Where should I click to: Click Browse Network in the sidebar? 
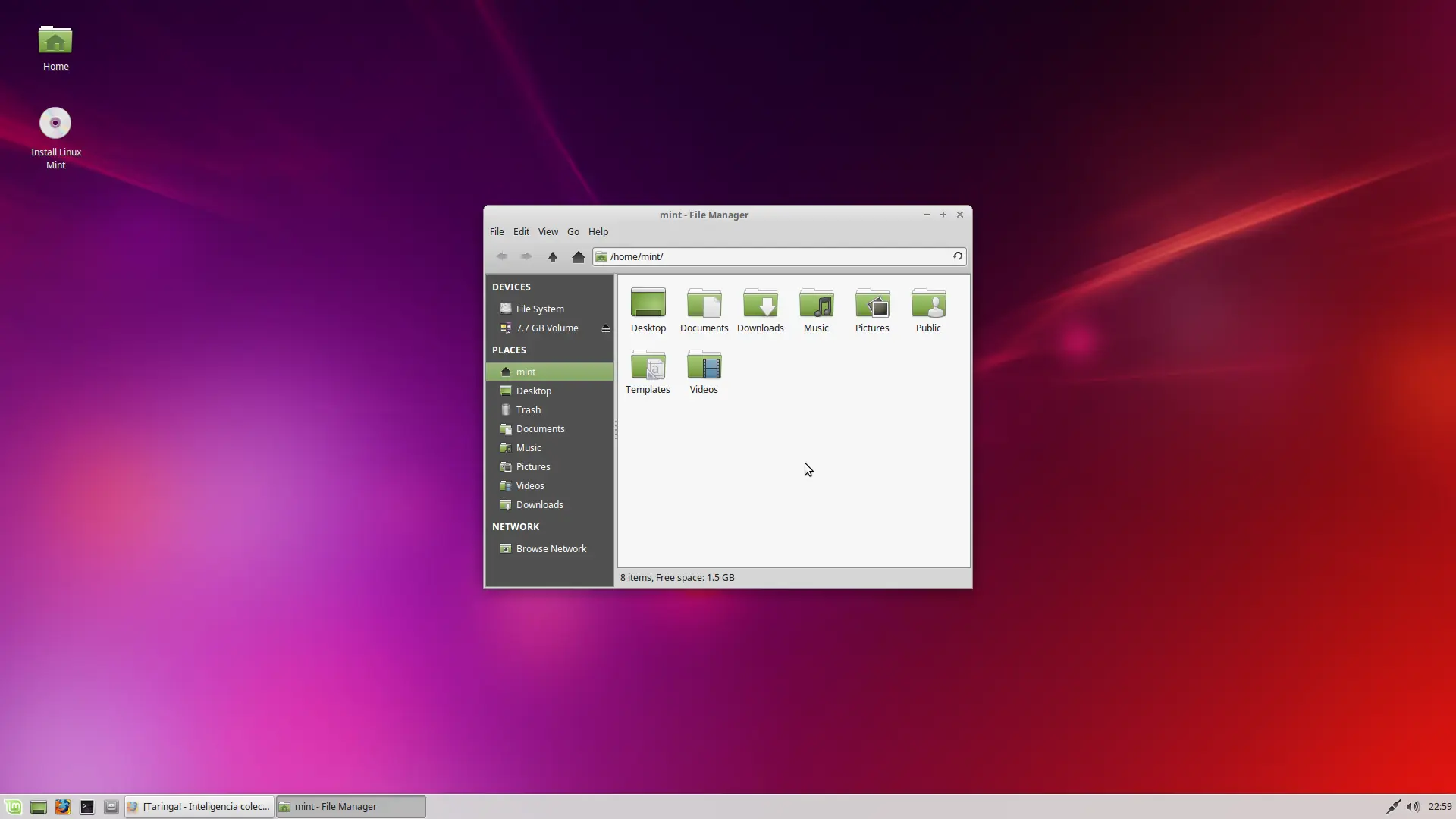click(551, 548)
